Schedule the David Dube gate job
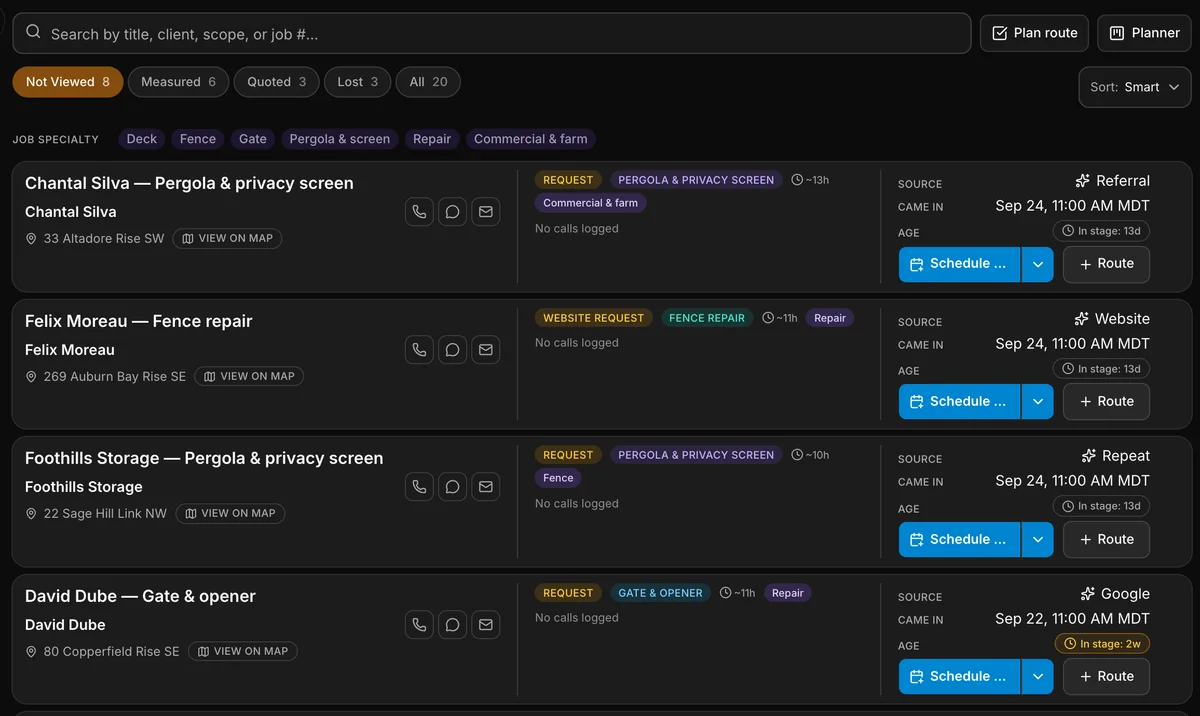 (960, 677)
